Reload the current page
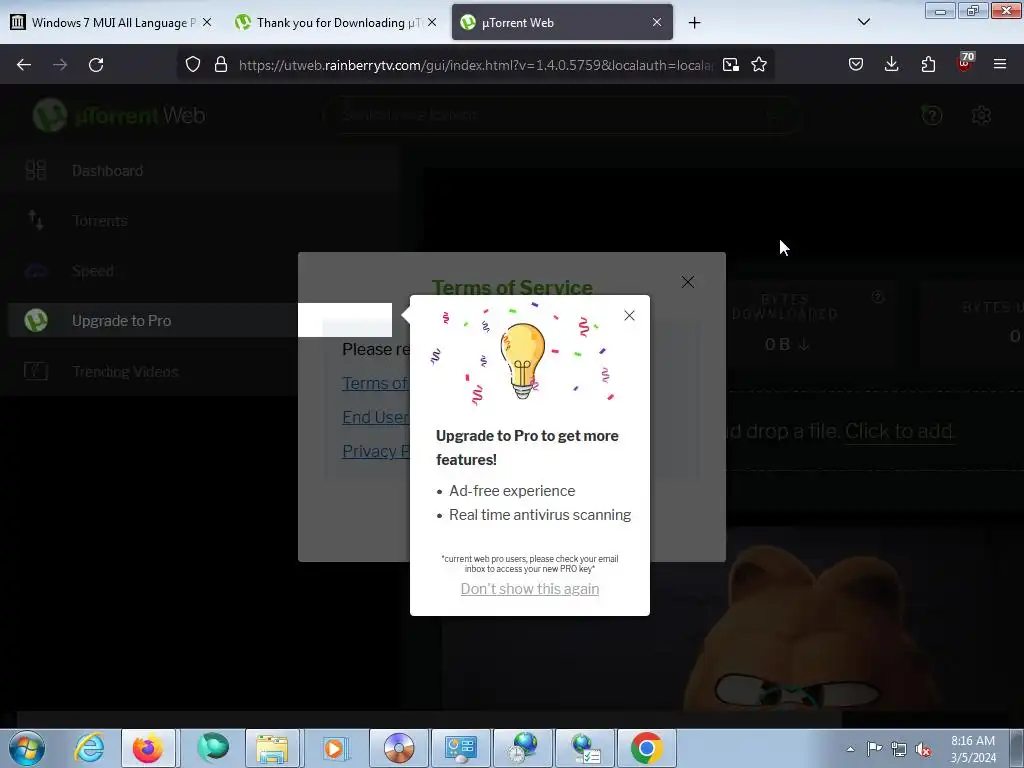 click(x=96, y=64)
